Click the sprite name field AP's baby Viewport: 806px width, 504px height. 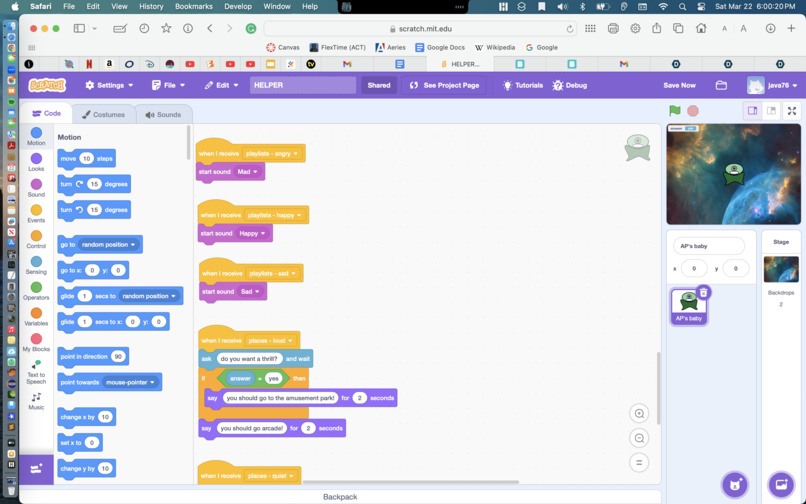coord(708,246)
